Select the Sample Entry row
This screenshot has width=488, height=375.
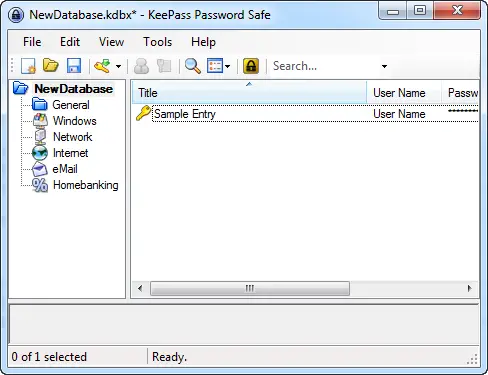click(307, 114)
